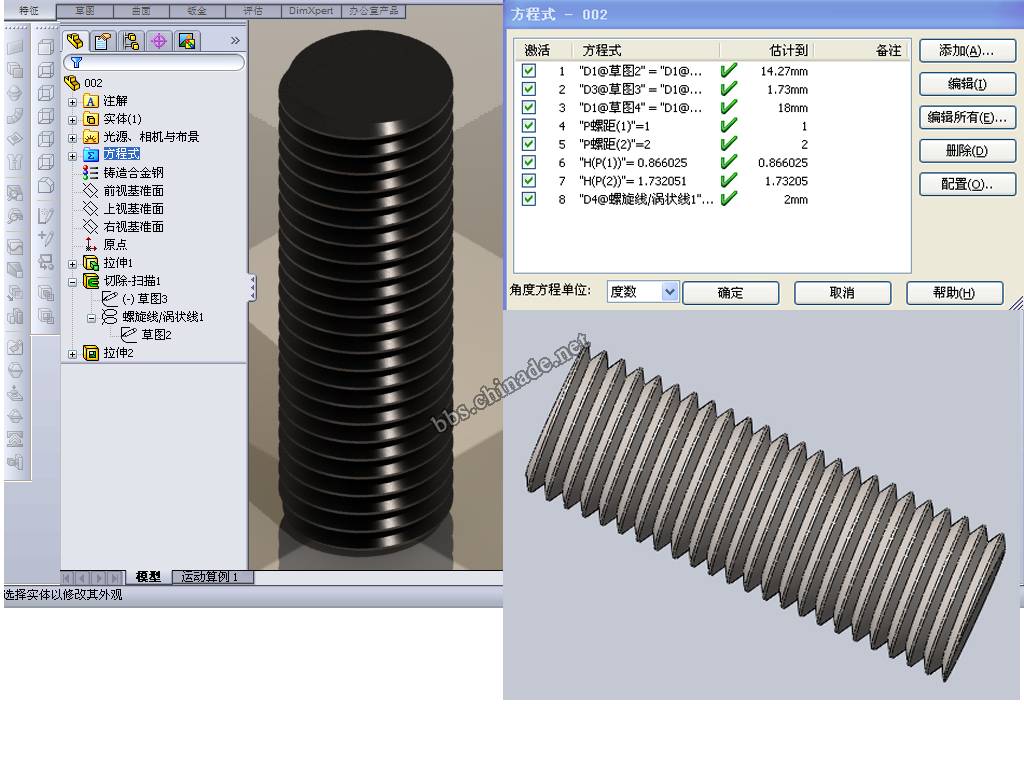Click the 注解 annotations folder icon
Screen dimensions: 1024x768
tap(91, 101)
